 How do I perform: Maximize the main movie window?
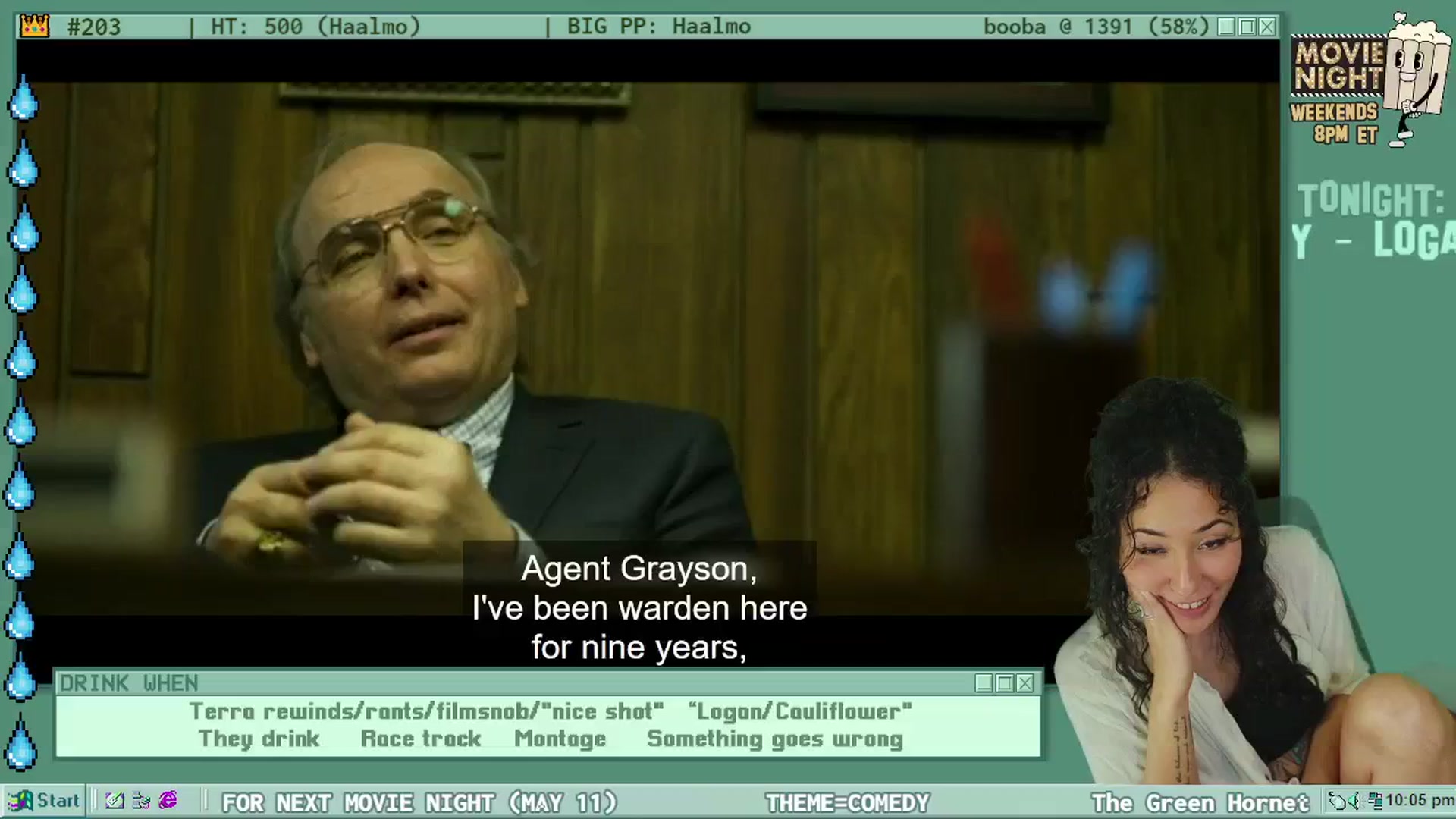pyautogui.click(x=1247, y=27)
